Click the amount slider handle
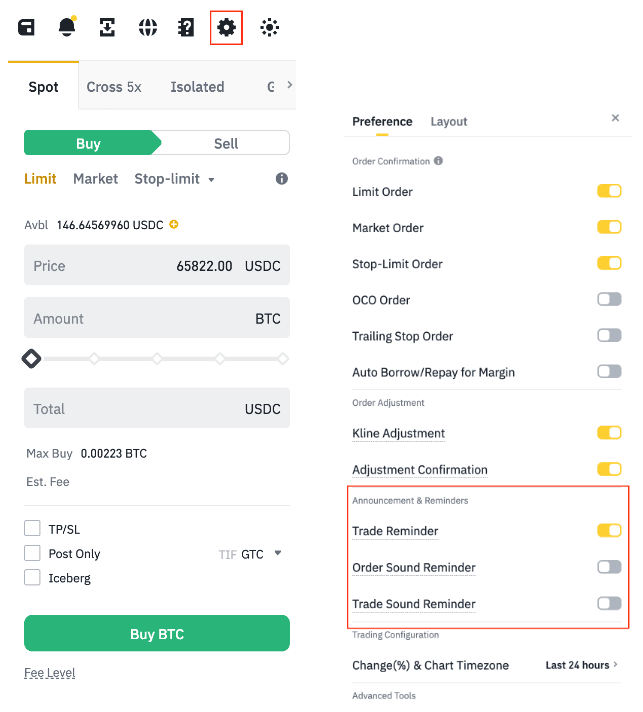 31,358
